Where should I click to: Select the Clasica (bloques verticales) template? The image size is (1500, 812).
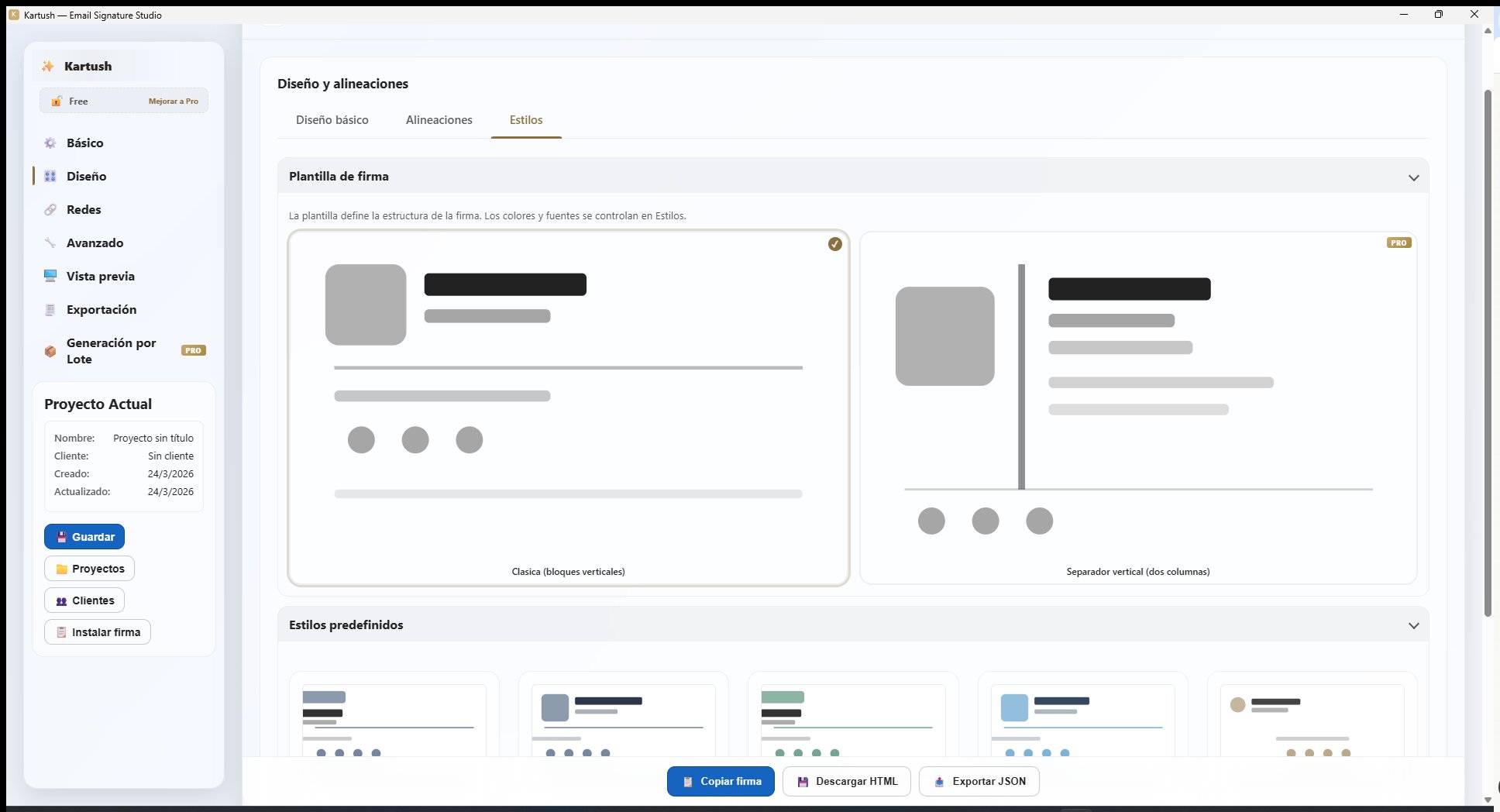[568, 408]
